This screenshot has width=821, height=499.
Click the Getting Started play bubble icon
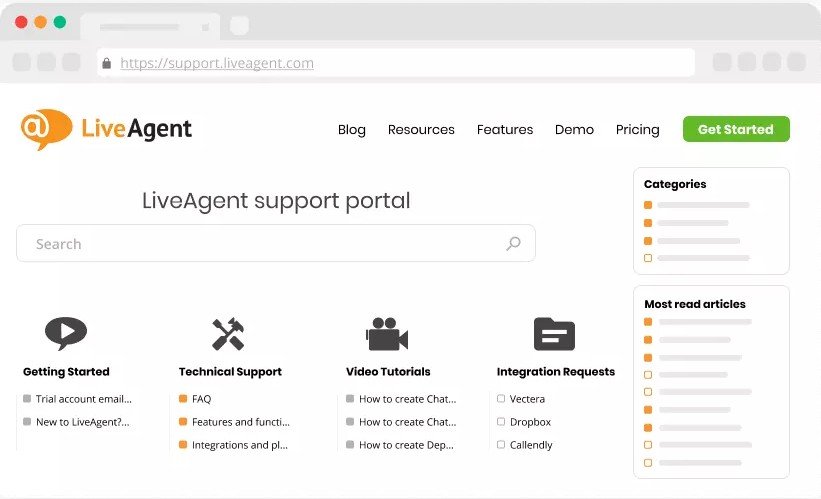click(66, 333)
